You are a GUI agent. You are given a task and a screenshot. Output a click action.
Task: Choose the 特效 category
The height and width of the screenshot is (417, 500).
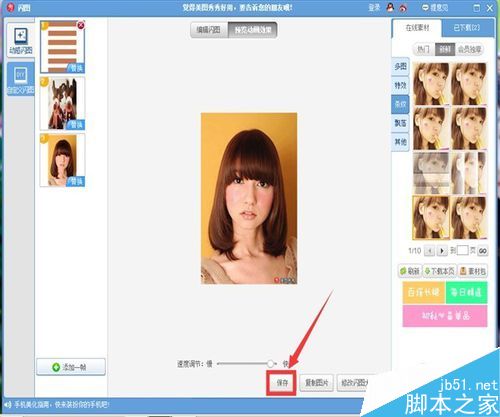400,85
